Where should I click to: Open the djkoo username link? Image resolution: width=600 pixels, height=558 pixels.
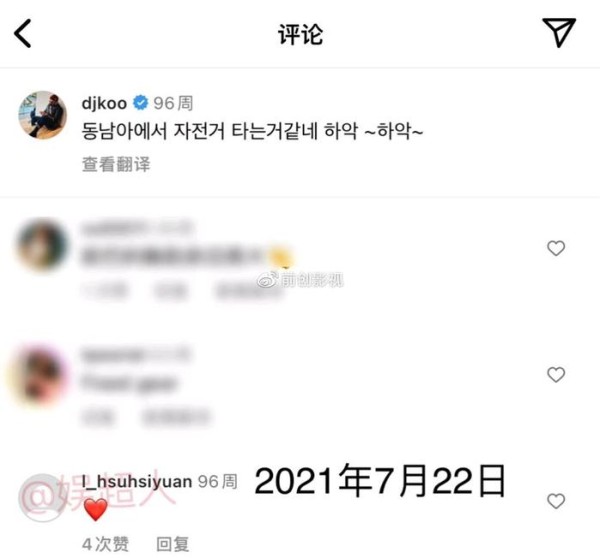[104, 103]
